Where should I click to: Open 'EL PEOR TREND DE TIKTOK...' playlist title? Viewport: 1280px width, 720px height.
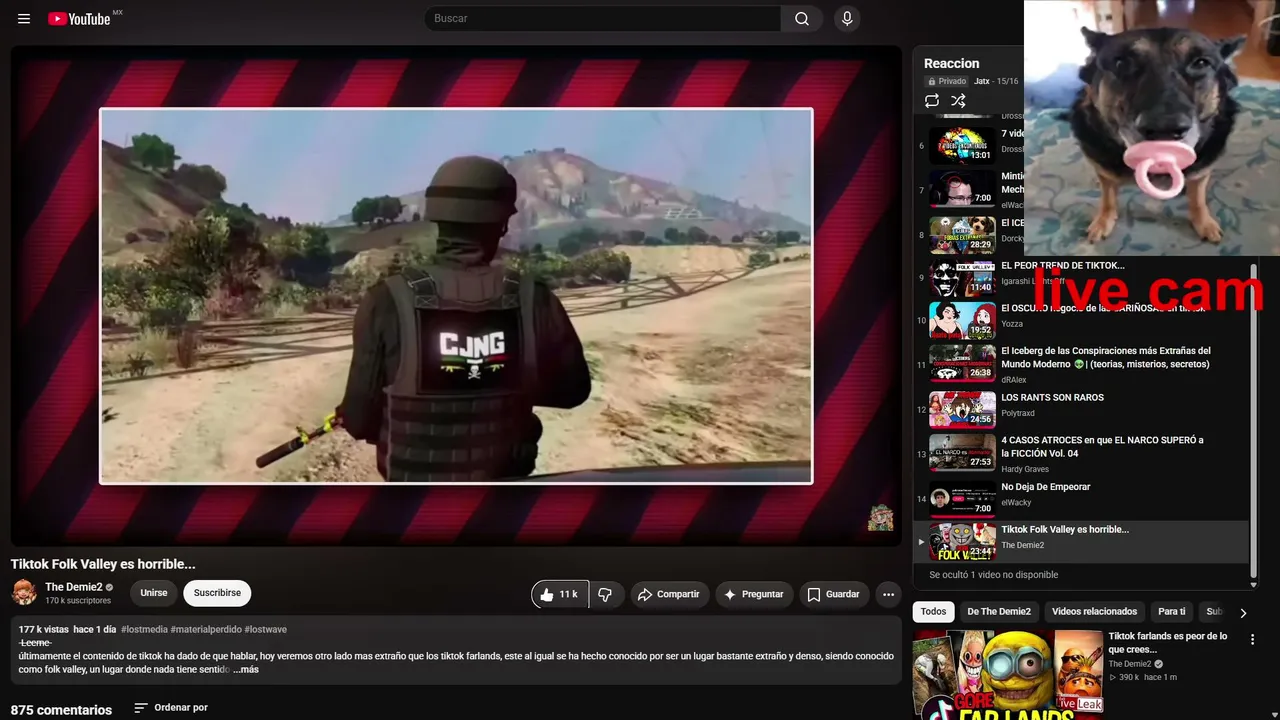pyautogui.click(x=1063, y=266)
